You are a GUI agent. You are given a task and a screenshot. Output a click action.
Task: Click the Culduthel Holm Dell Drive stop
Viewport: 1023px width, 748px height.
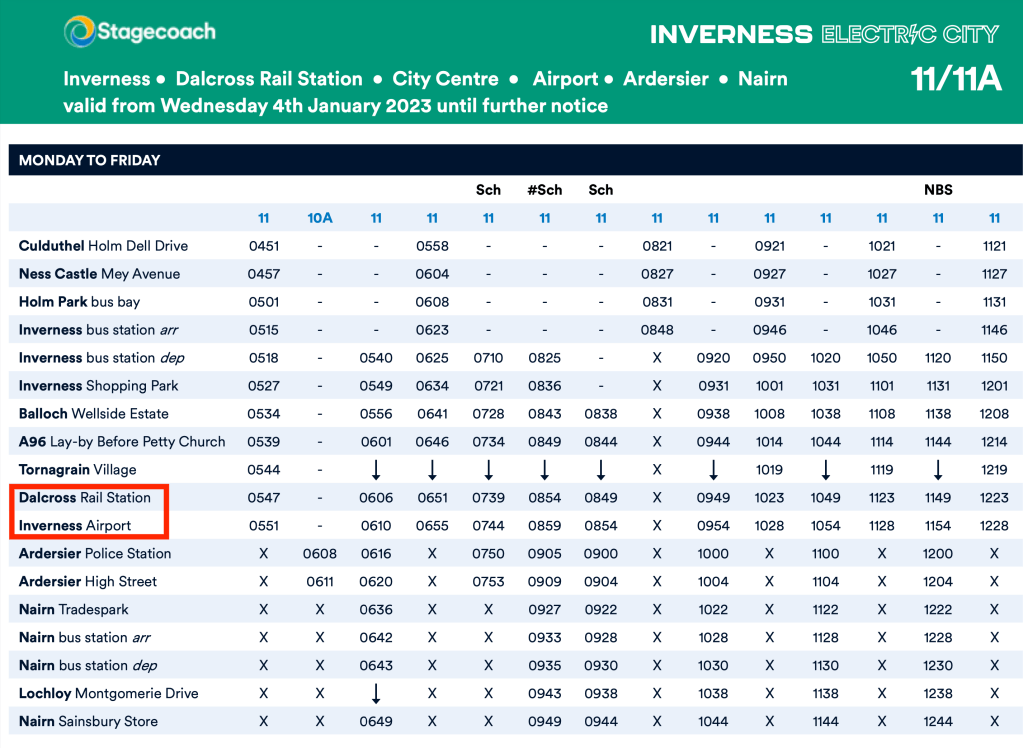(103, 246)
